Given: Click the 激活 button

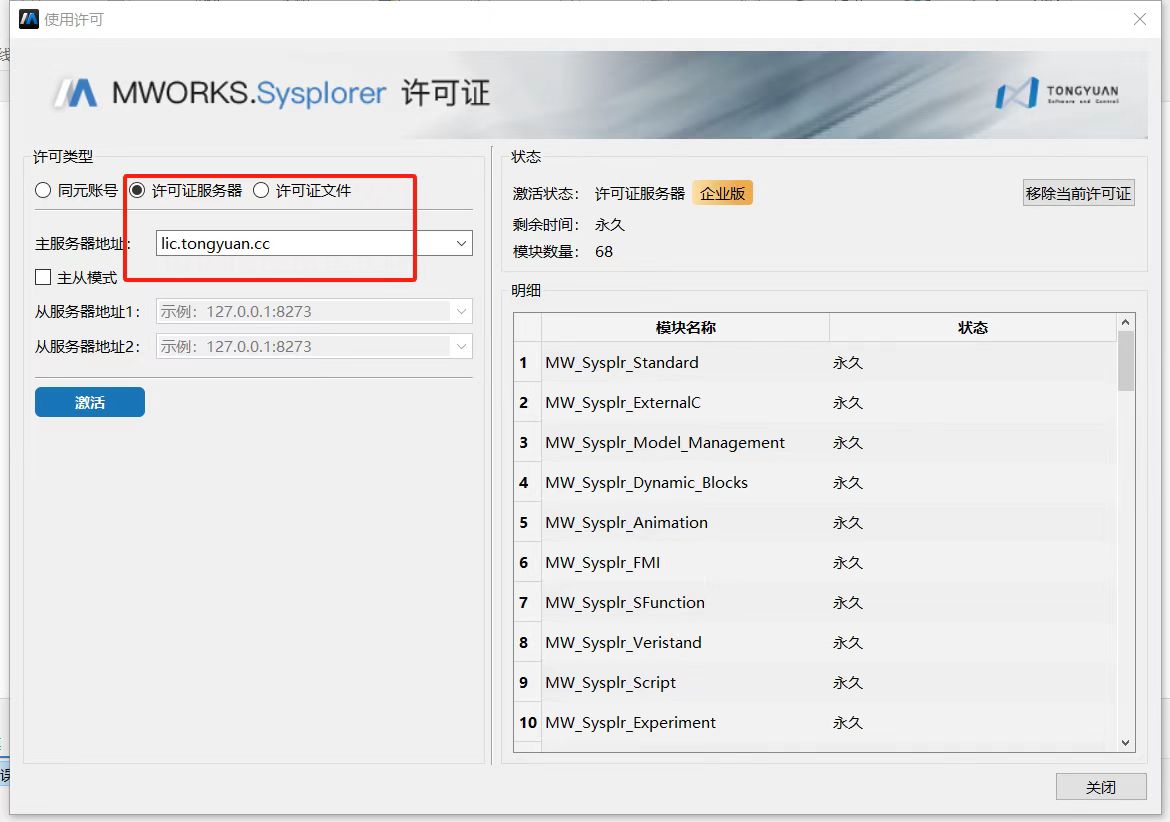Looking at the screenshot, I should [x=90, y=402].
